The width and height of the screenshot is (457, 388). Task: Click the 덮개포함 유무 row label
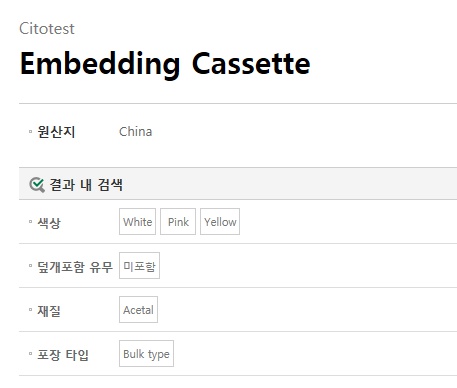pyautogui.click(x=75, y=267)
